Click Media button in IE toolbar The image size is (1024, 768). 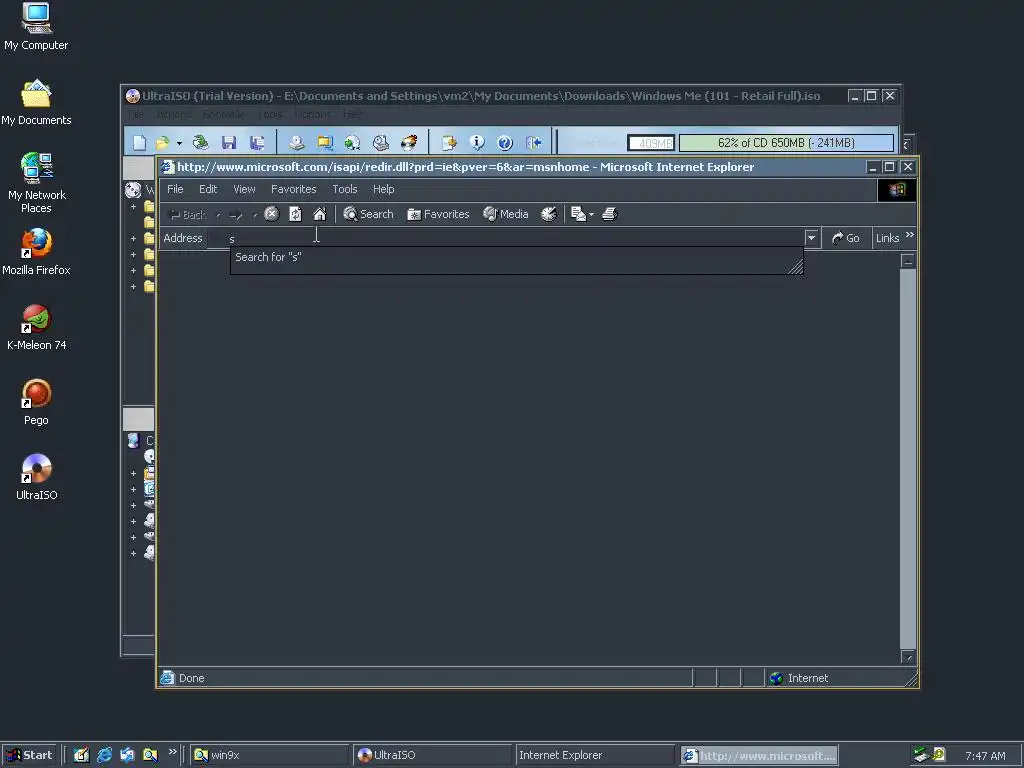click(x=505, y=214)
